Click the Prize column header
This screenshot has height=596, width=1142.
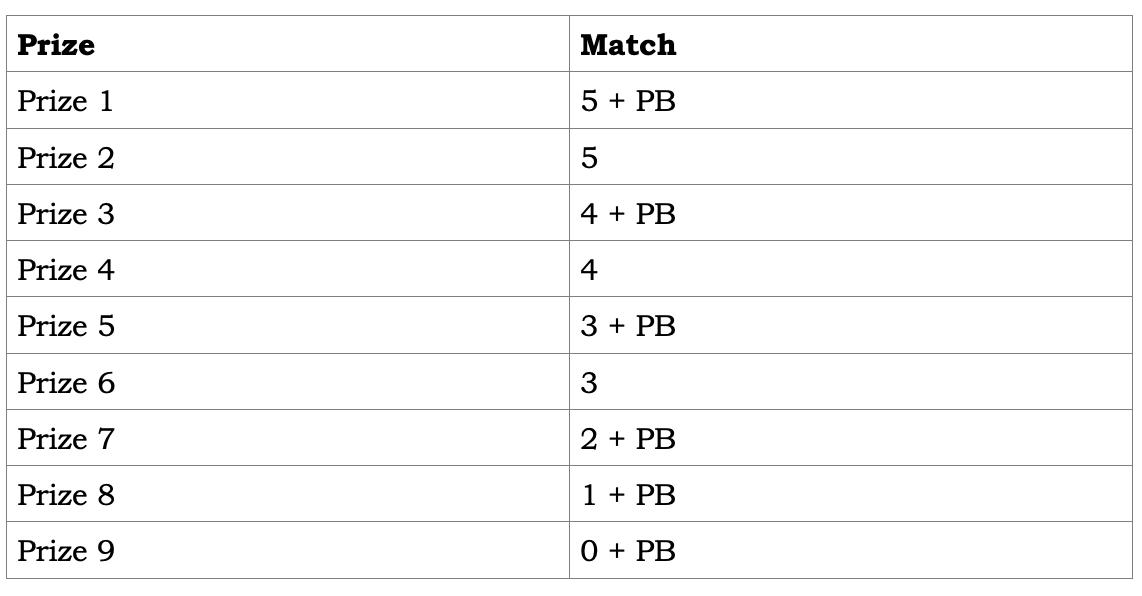57,45
